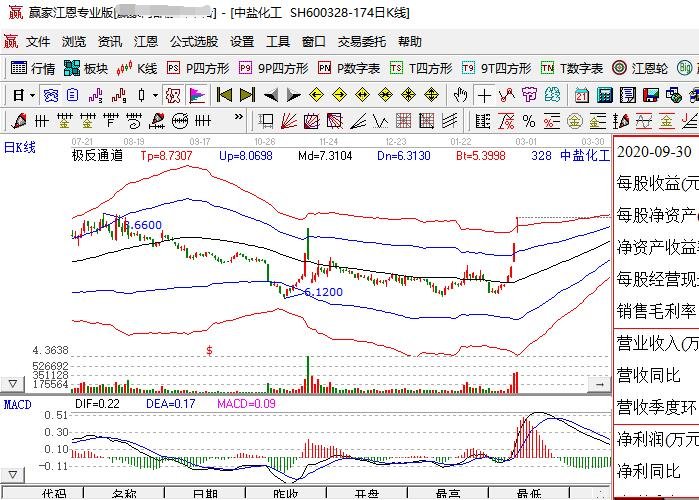Open the 资讯 menu
This screenshot has width=699, height=500.
110,41
